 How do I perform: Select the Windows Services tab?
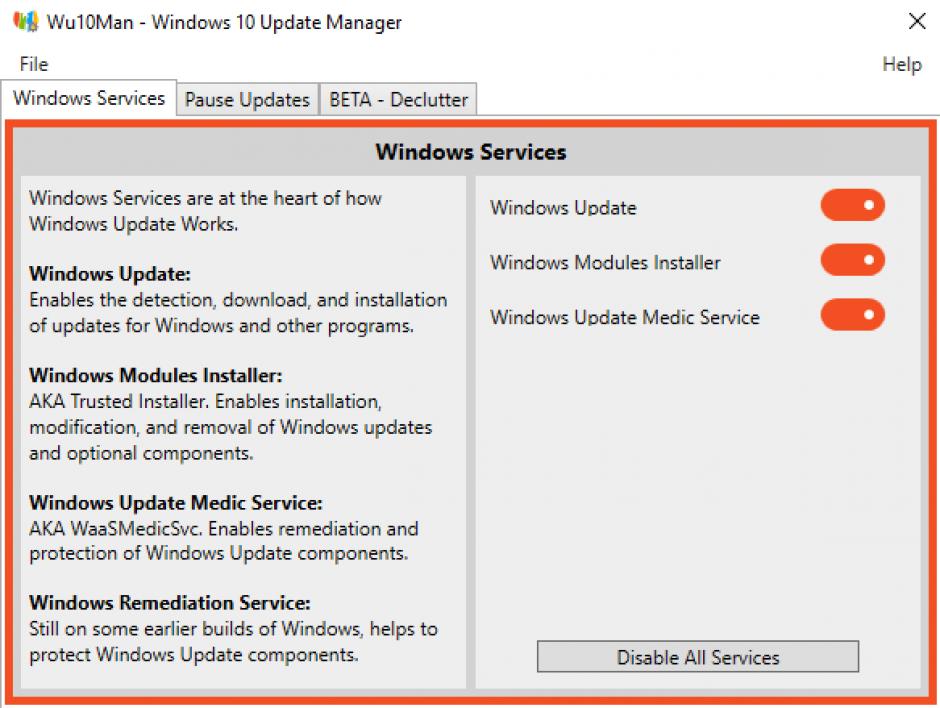[x=89, y=98]
